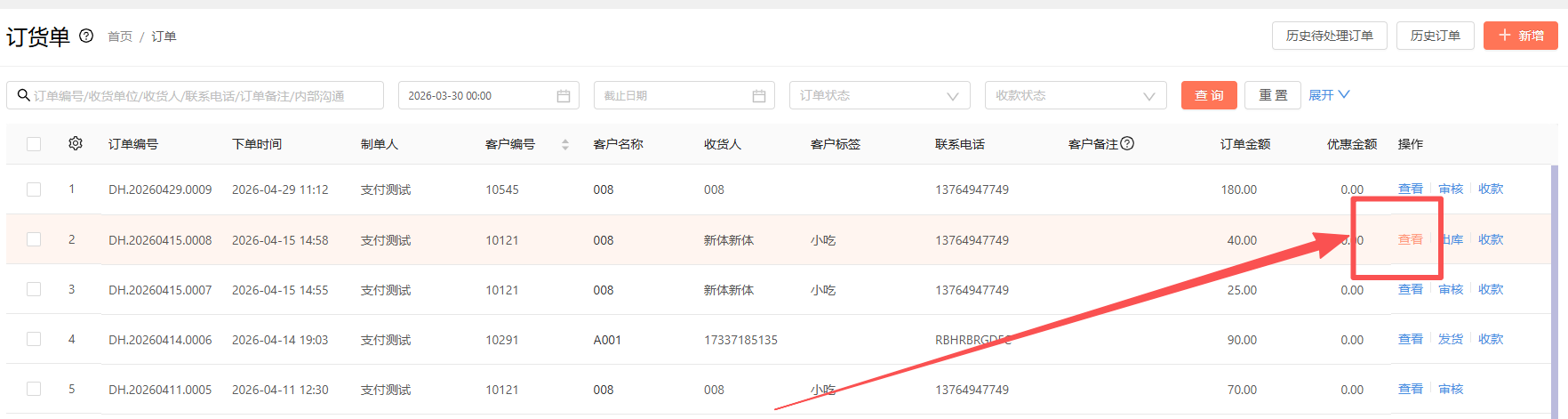This screenshot has width=1568, height=419.
Task: Click 审核 for order DH.20260411.0005
Action: 1451,389
